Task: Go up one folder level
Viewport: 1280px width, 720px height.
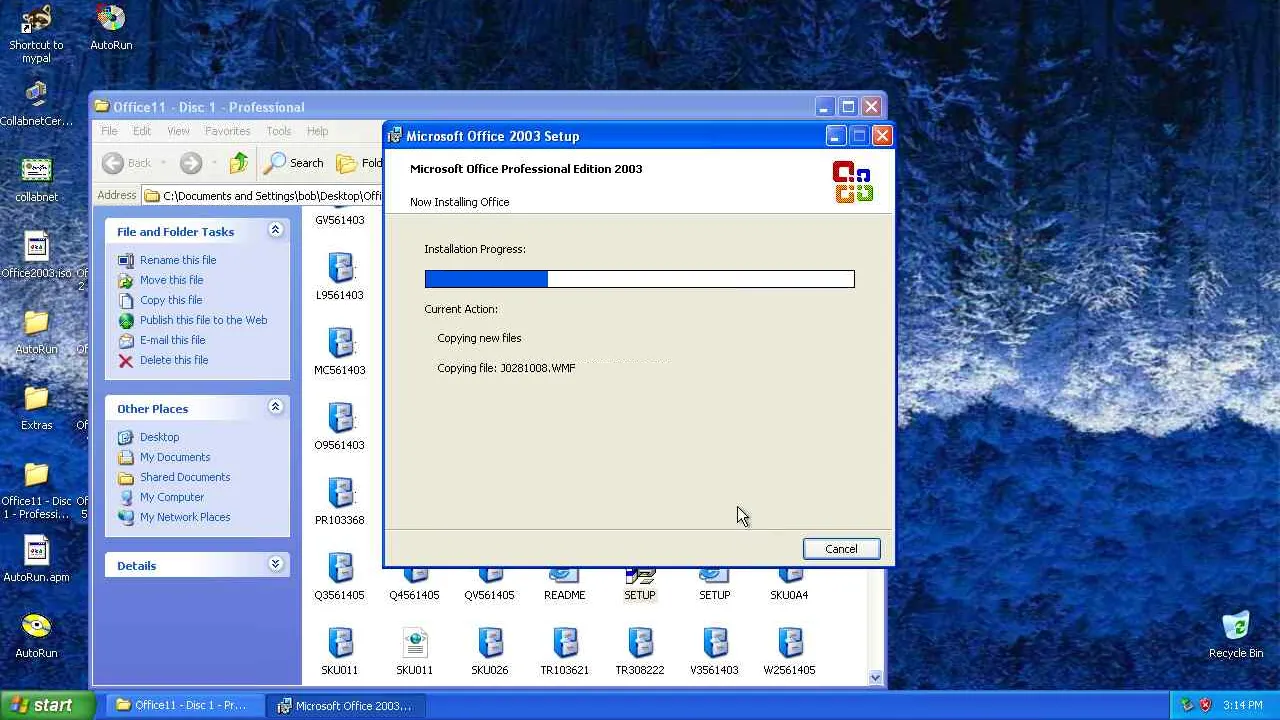Action: (x=238, y=163)
